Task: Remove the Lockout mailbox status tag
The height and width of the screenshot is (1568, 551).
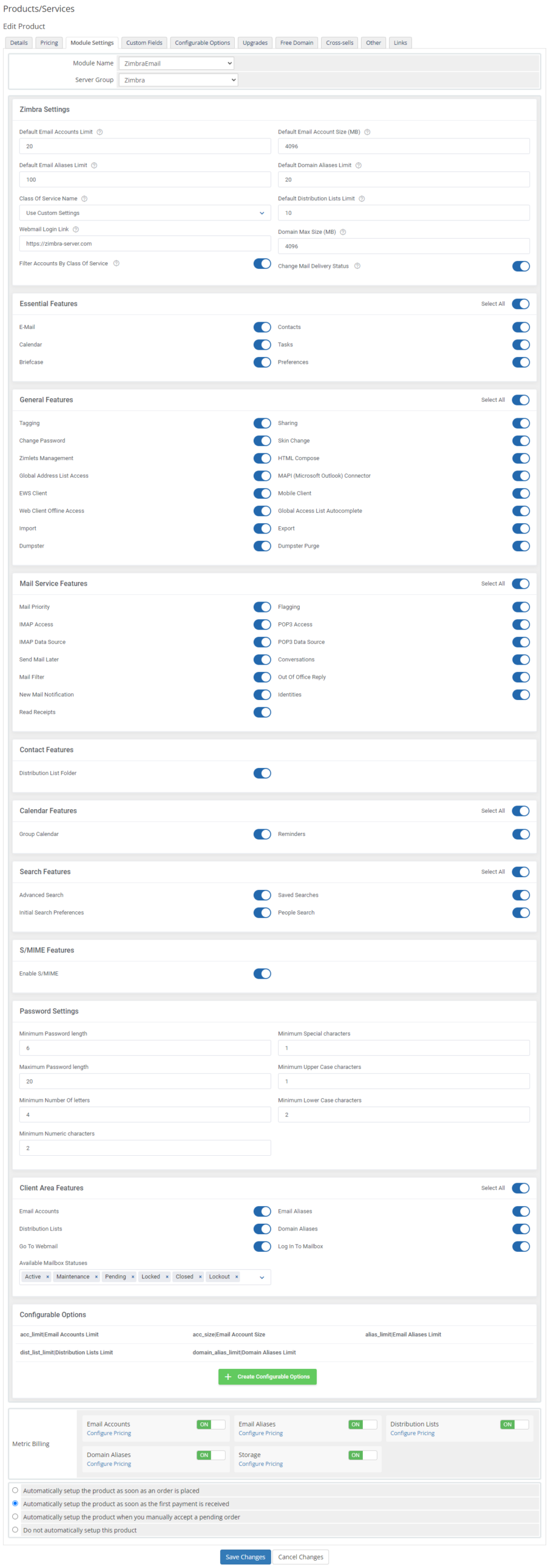Action: [x=237, y=1276]
